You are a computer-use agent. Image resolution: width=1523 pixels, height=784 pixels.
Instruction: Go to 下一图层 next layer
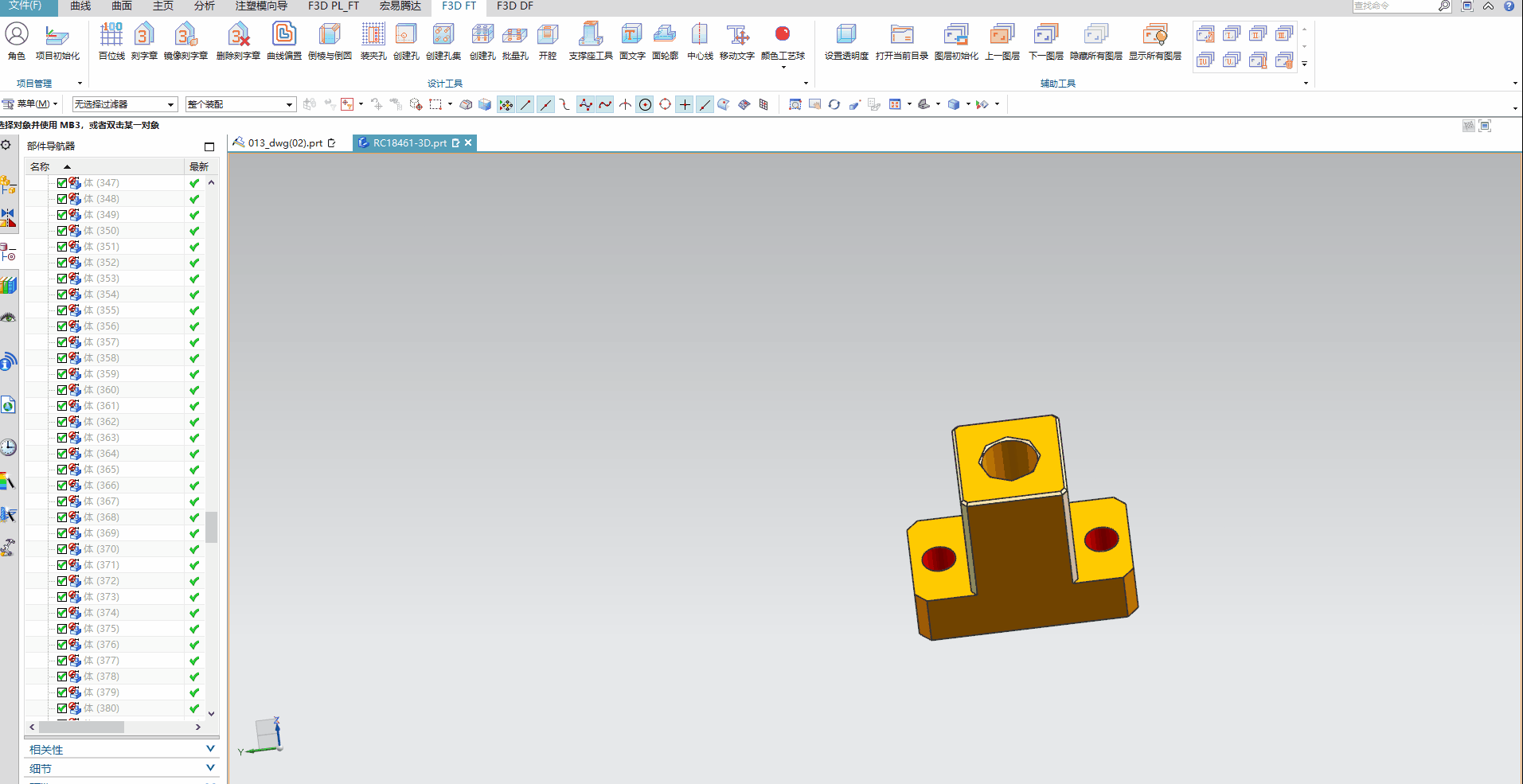pos(1046,41)
